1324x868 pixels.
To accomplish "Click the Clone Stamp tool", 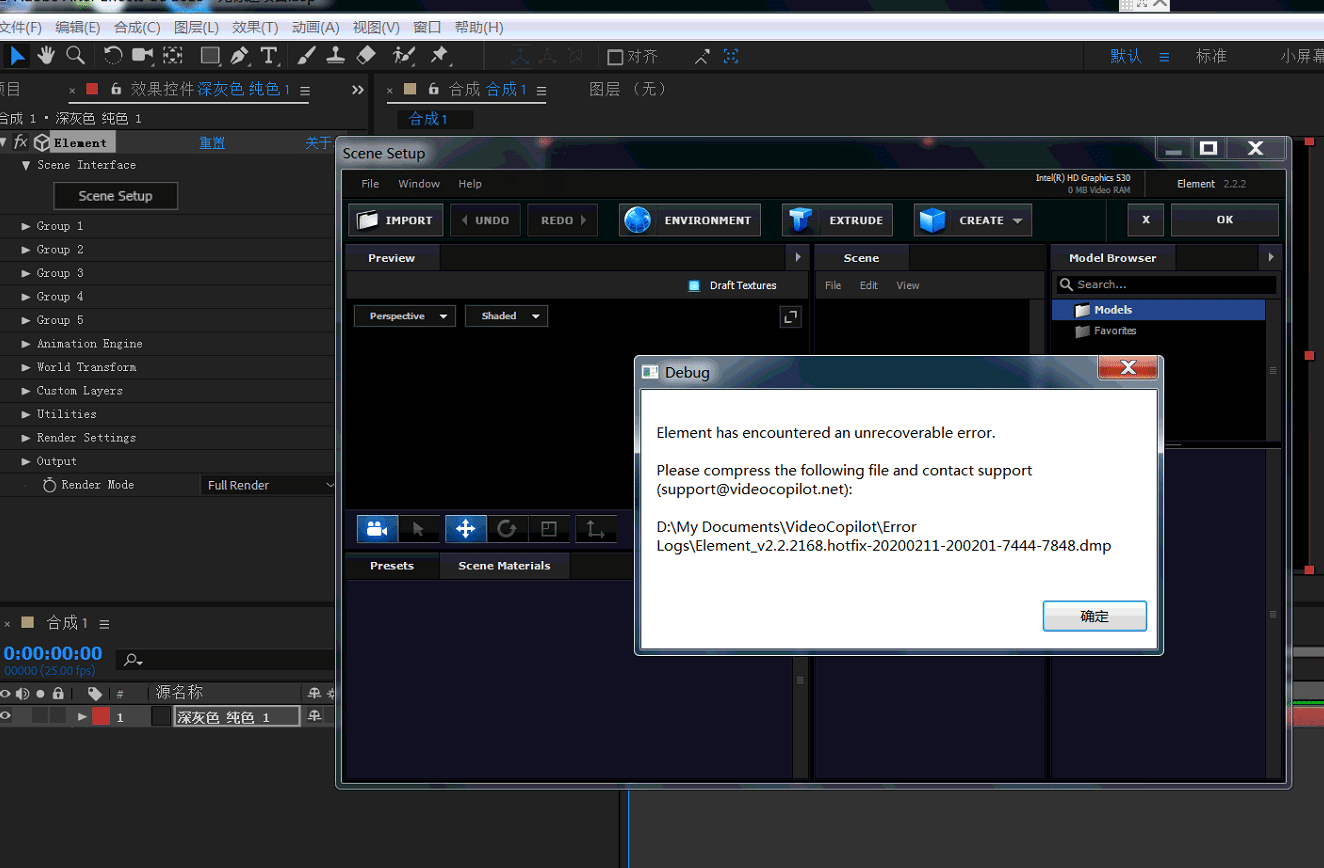I will pyautogui.click(x=337, y=55).
